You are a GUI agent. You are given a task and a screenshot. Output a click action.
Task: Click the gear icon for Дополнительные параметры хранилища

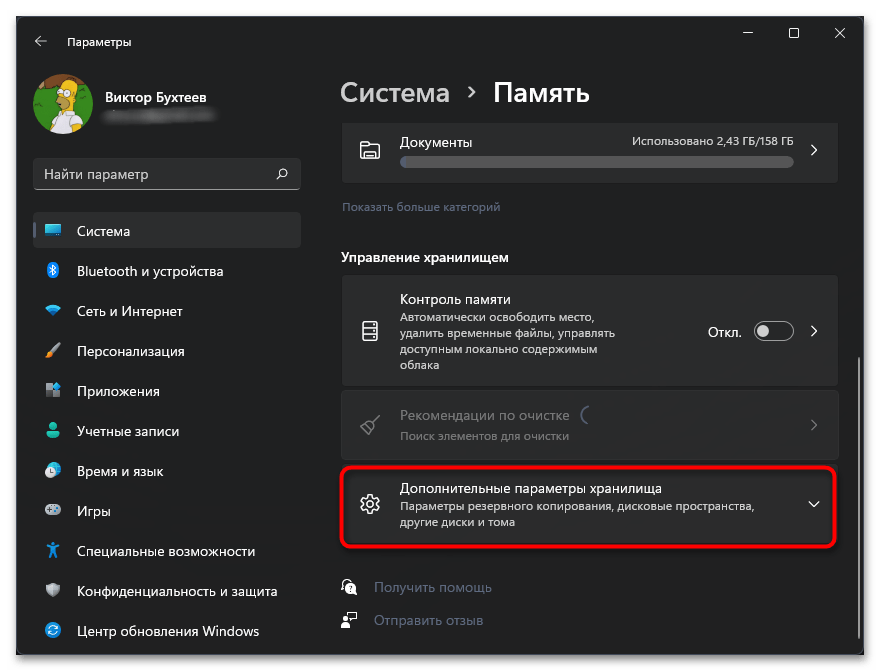point(370,504)
